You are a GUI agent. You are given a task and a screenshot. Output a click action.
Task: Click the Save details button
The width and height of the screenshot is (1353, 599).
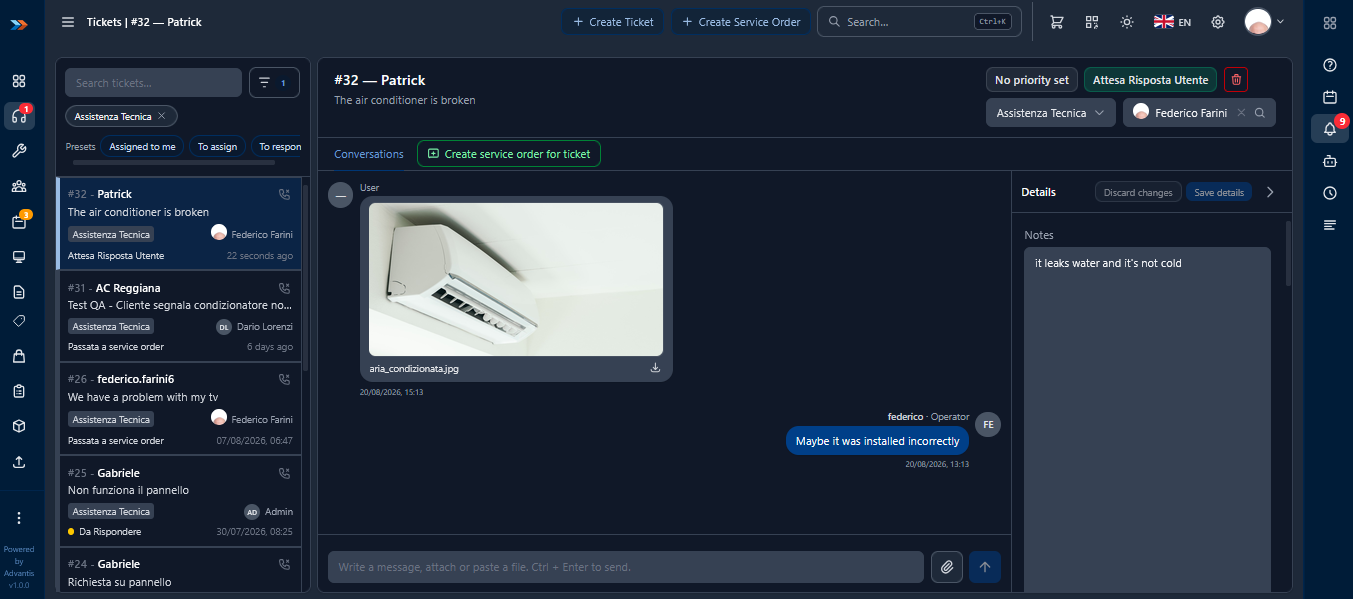pos(1219,192)
